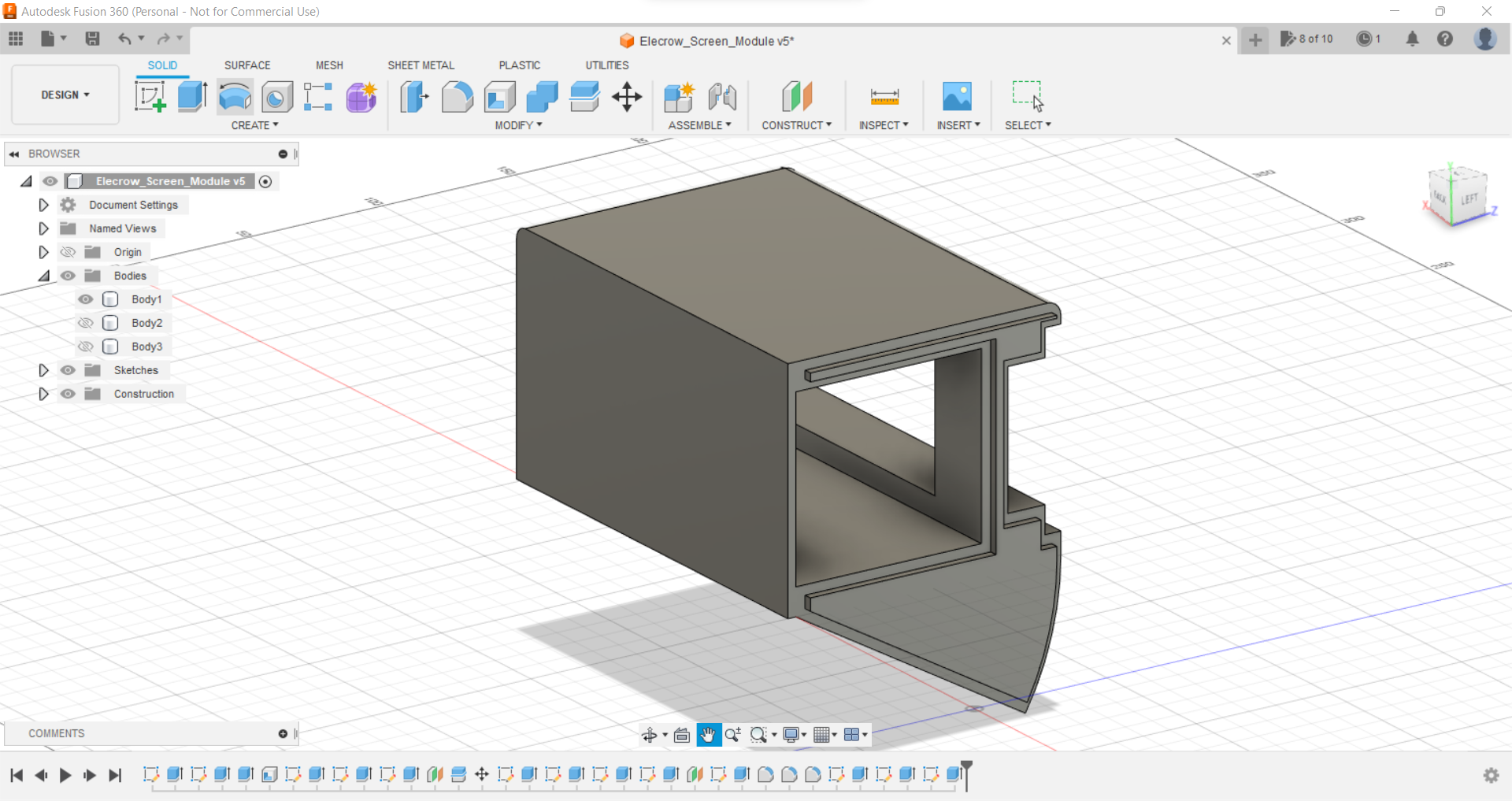This screenshot has width=1512, height=801.
Task: Open the CREATE dropdown menu
Action: tap(254, 125)
